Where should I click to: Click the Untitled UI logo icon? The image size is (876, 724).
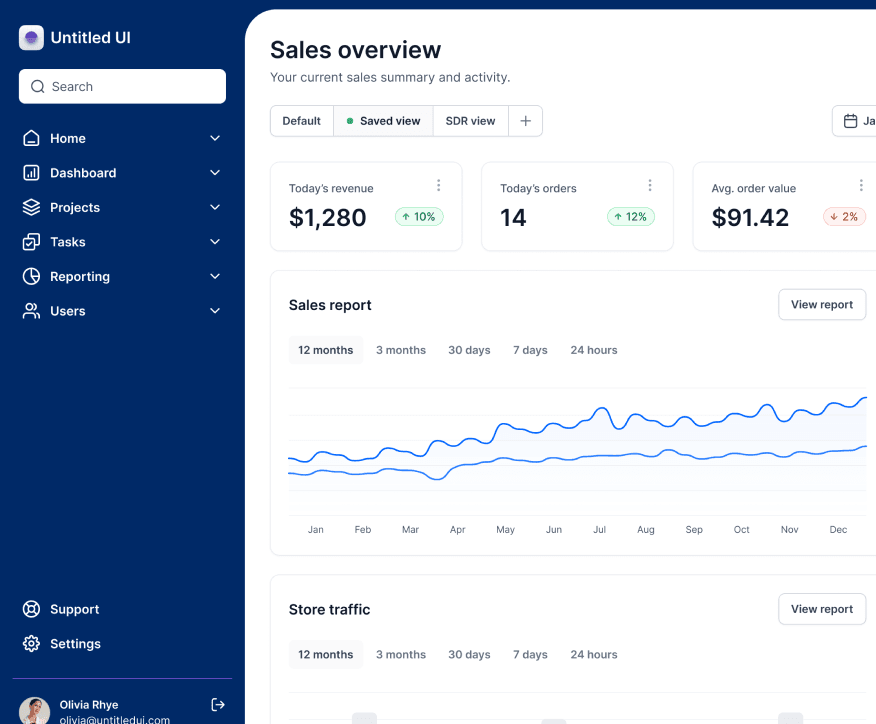click(31, 37)
